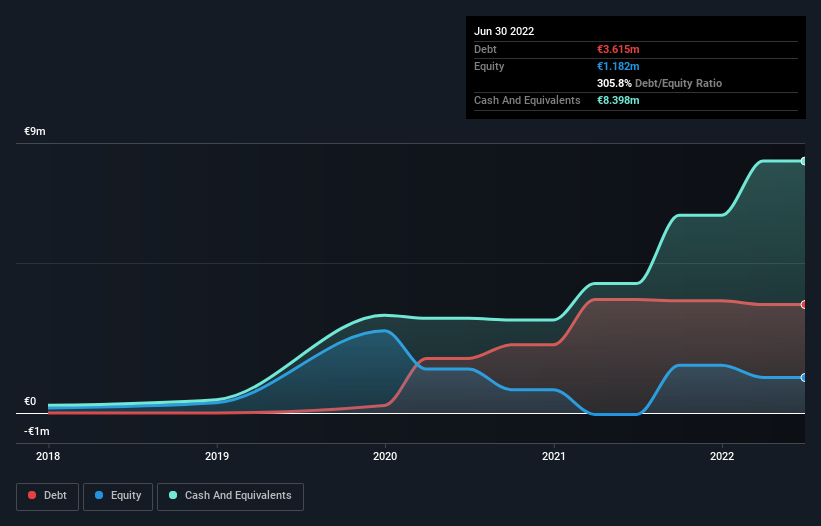Click the €0 y-axis label
Viewport: 821px width, 526px height.
pos(30,401)
